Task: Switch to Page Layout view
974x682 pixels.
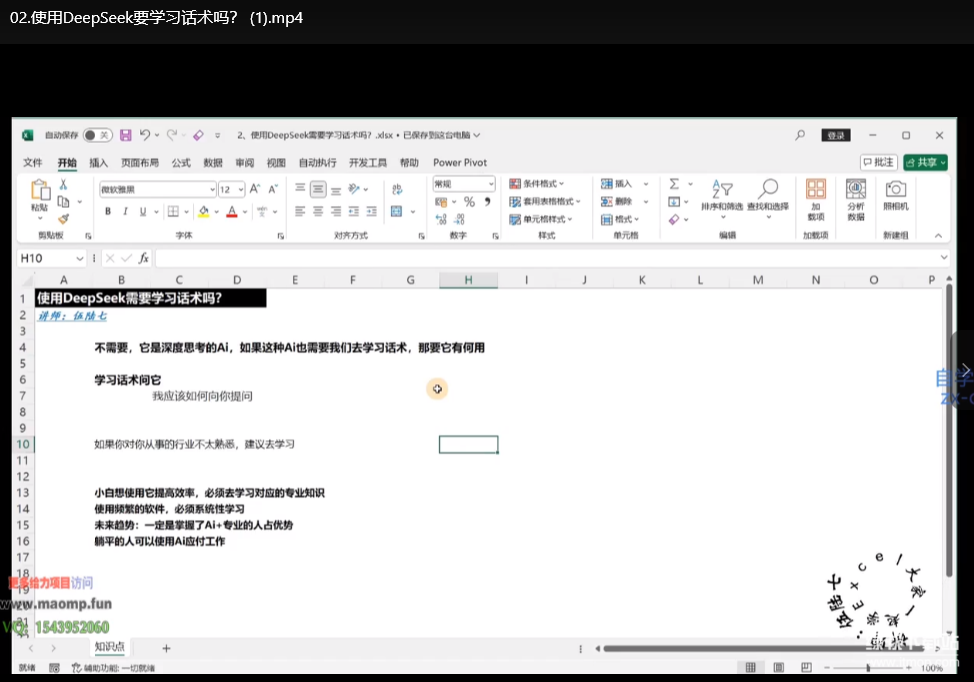Action: coord(778,668)
